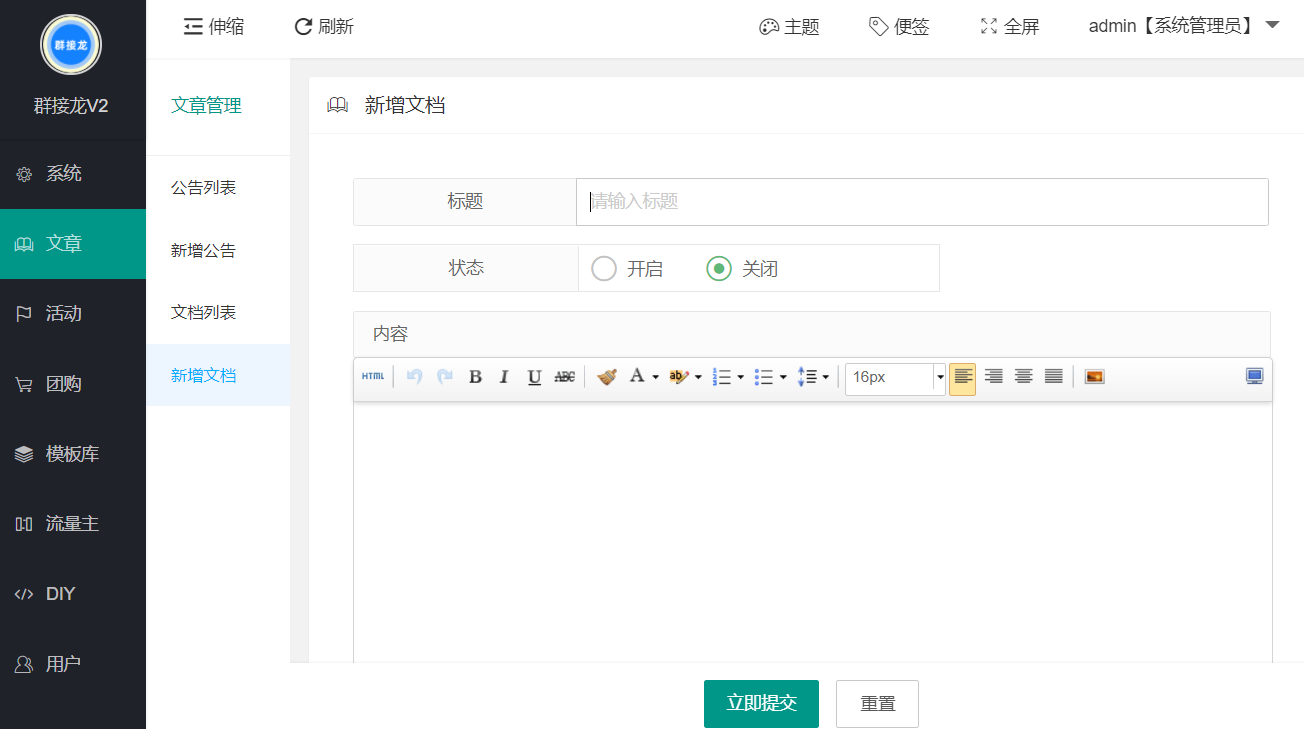Viewport: 1304px width, 729px height.
Task: Expand bullet list style dropdown arrow
Action: [783, 377]
